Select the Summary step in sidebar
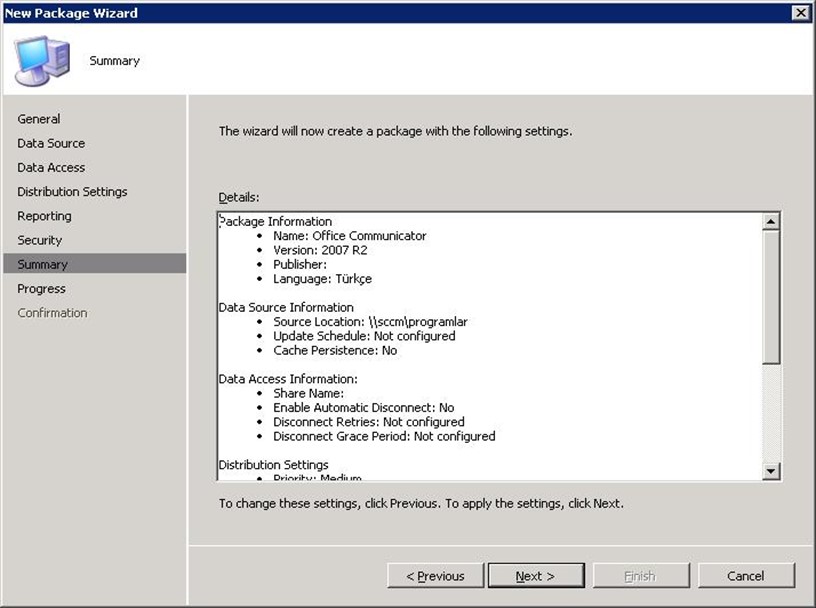 (42, 264)
